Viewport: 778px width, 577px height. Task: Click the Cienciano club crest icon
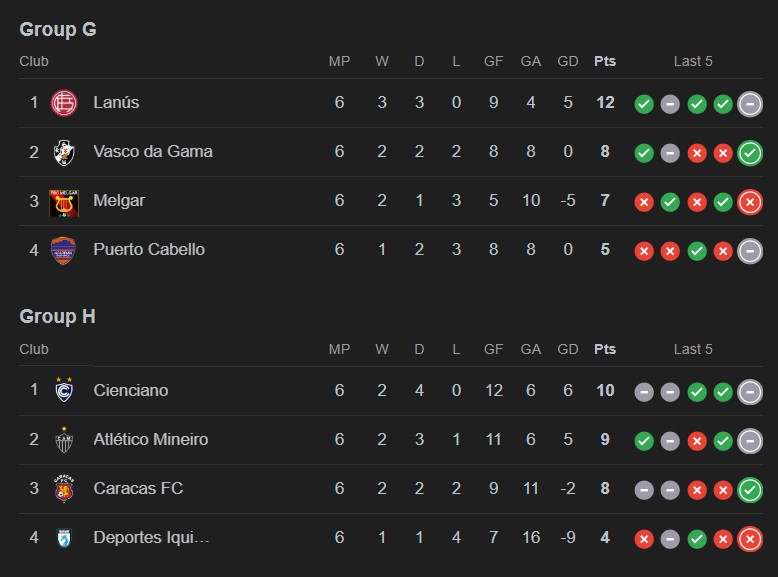64,391
